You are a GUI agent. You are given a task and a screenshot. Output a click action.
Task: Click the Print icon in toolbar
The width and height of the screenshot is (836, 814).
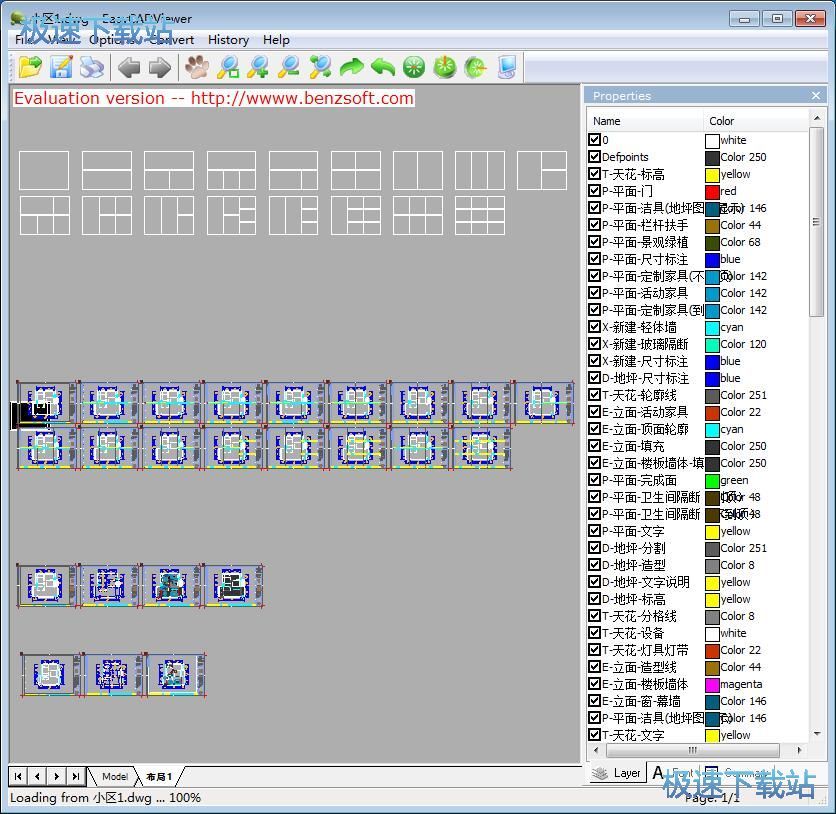point(92,67)
